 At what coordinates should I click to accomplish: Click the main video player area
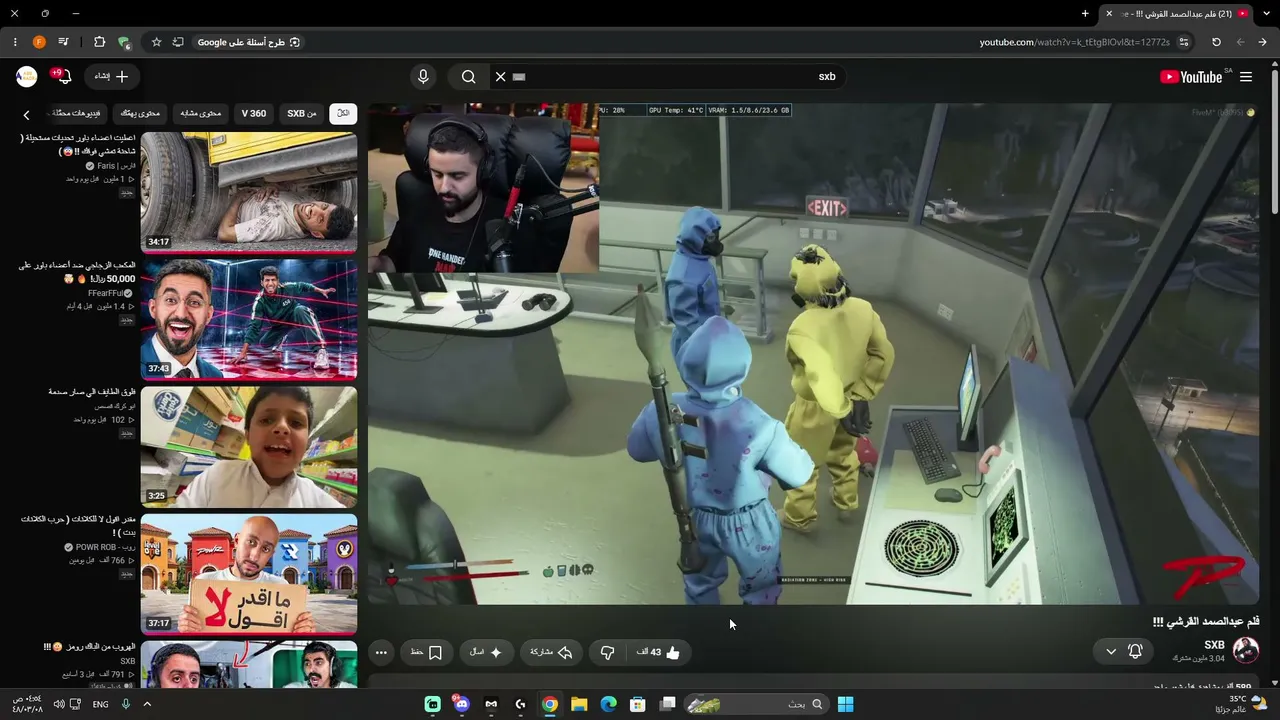click(x=814, y=354)
